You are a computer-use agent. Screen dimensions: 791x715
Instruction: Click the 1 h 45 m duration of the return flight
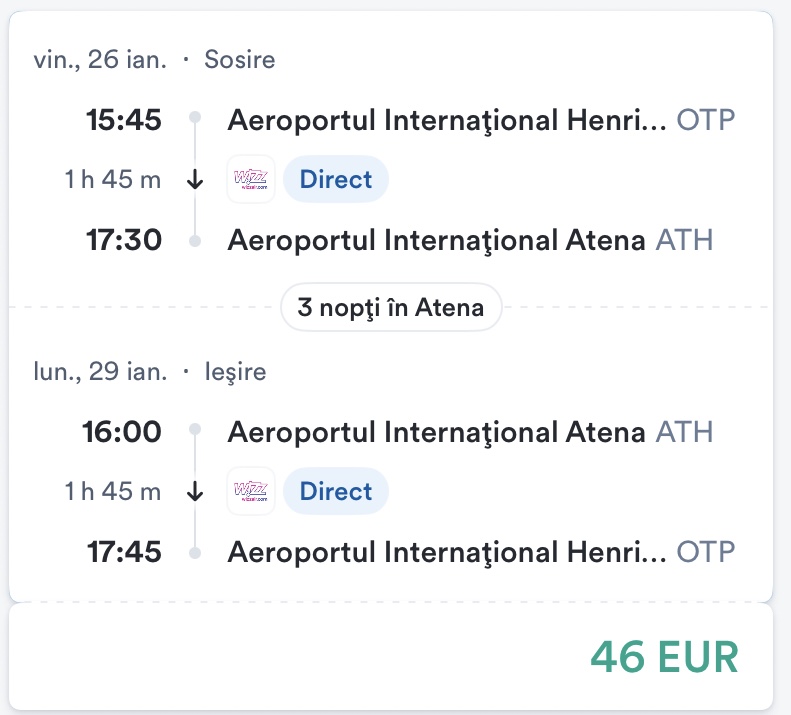(113, 491)
